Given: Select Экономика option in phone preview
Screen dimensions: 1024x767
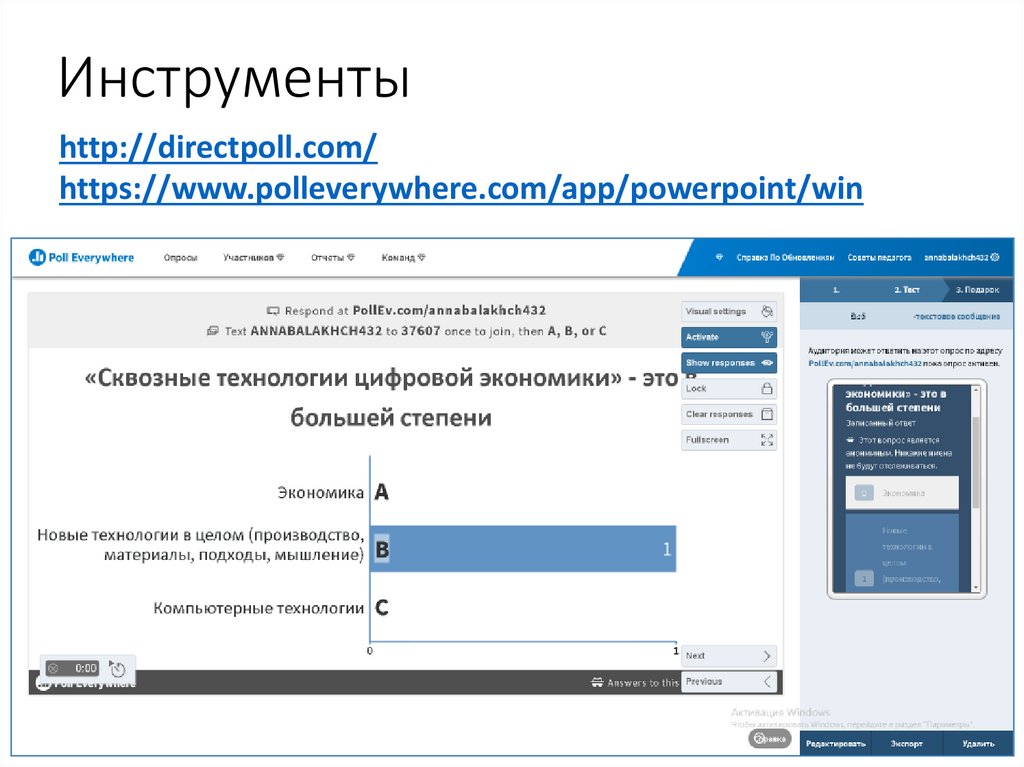Looking at the screenshot, I should (x=902, y=493).
